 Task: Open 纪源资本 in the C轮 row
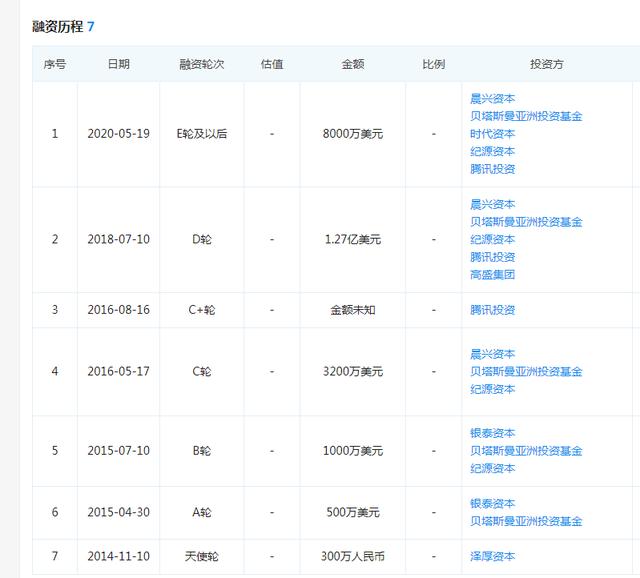pos(492,389)
